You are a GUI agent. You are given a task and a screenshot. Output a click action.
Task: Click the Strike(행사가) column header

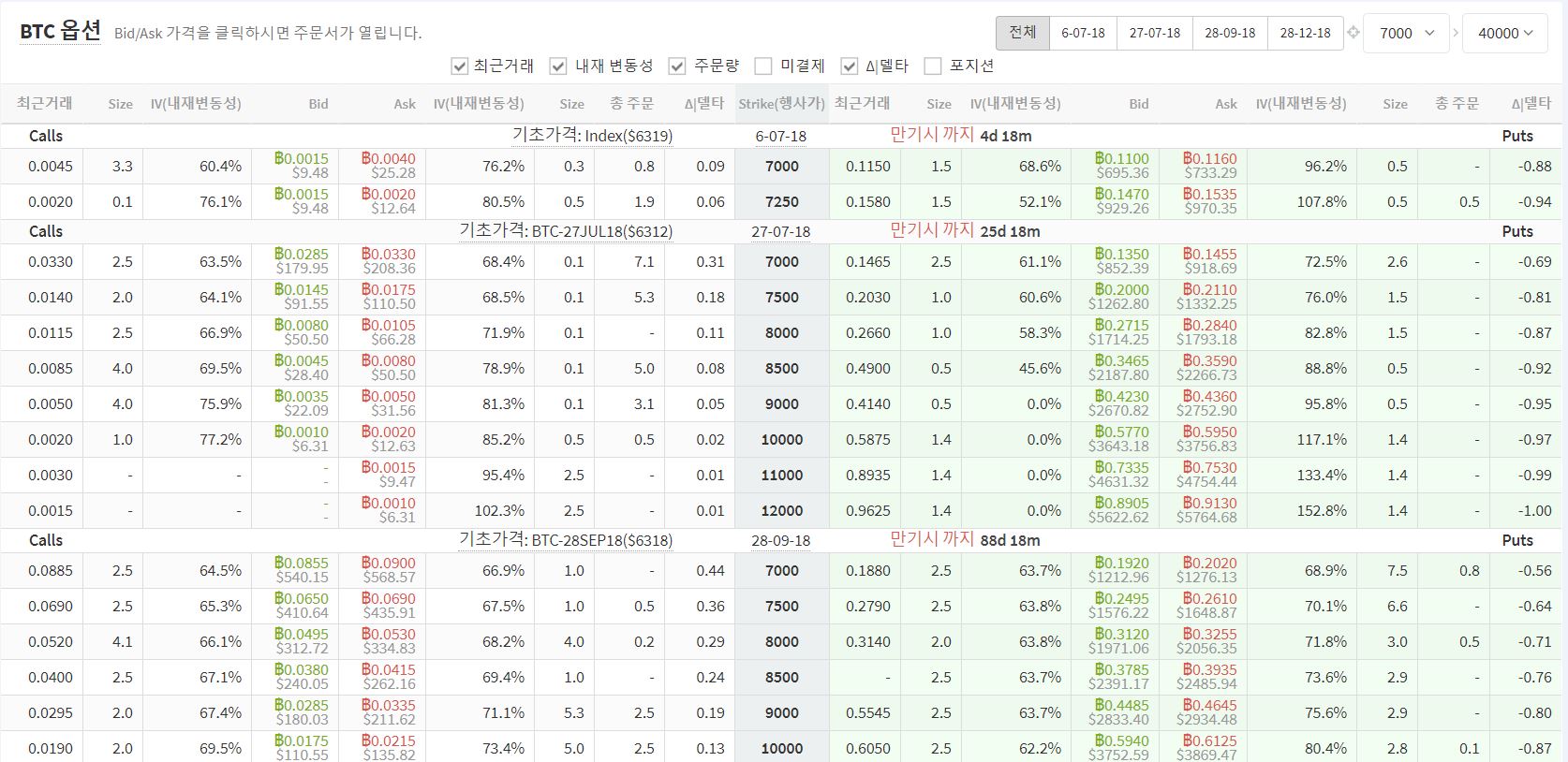tap(781, 104)
